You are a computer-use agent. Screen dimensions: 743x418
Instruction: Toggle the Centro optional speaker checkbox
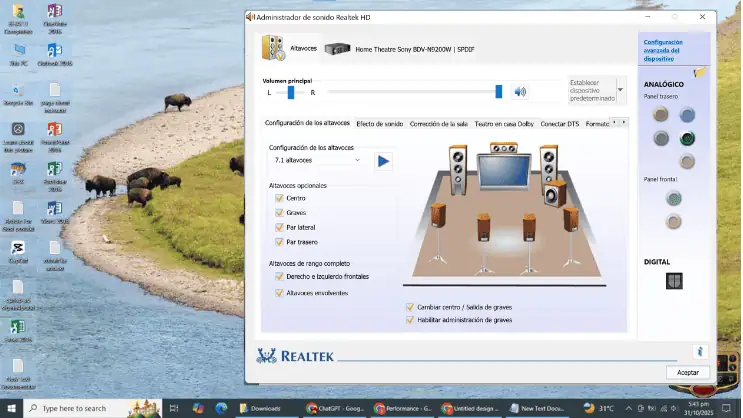(279, 198)
